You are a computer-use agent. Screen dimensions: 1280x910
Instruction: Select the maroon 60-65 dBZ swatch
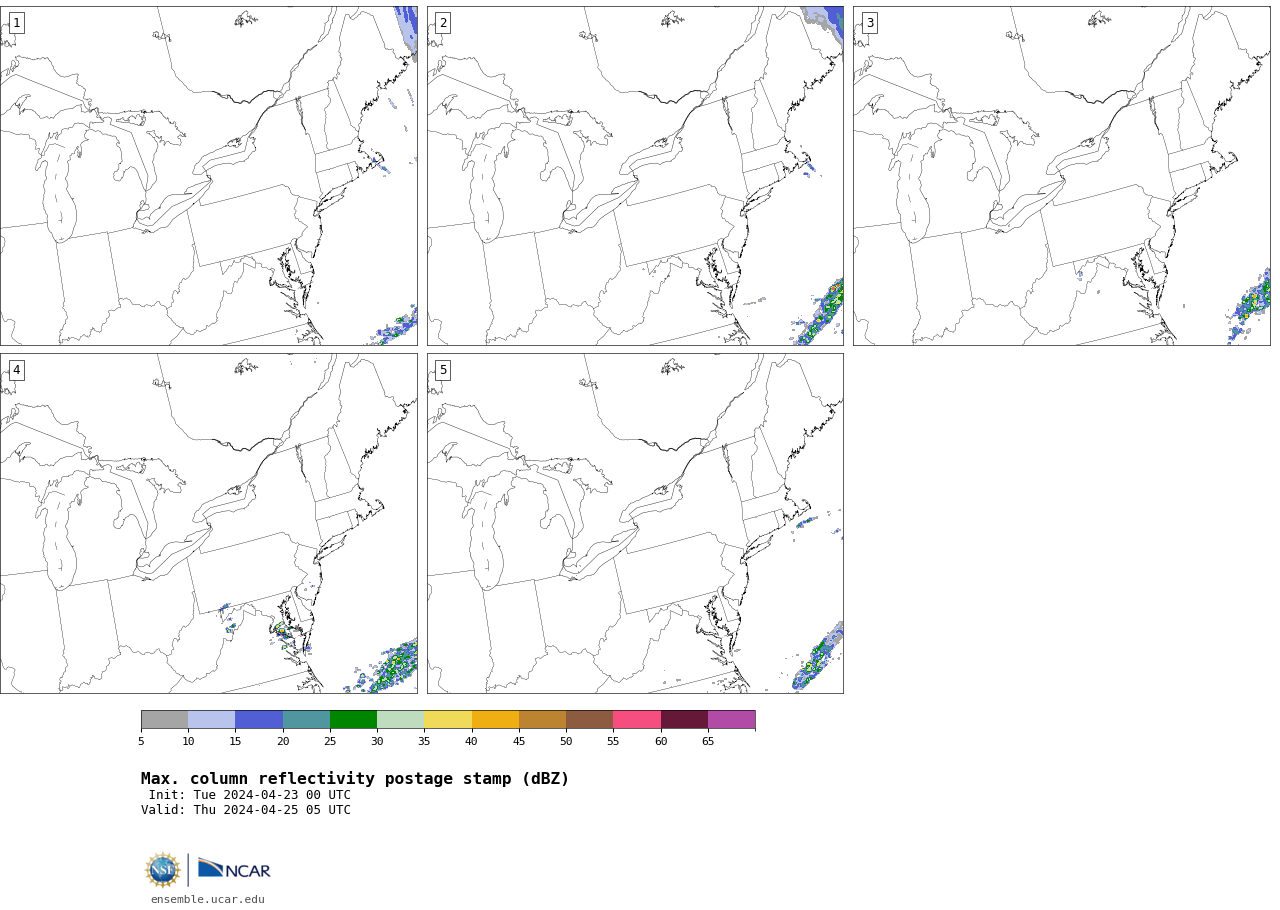684,720
